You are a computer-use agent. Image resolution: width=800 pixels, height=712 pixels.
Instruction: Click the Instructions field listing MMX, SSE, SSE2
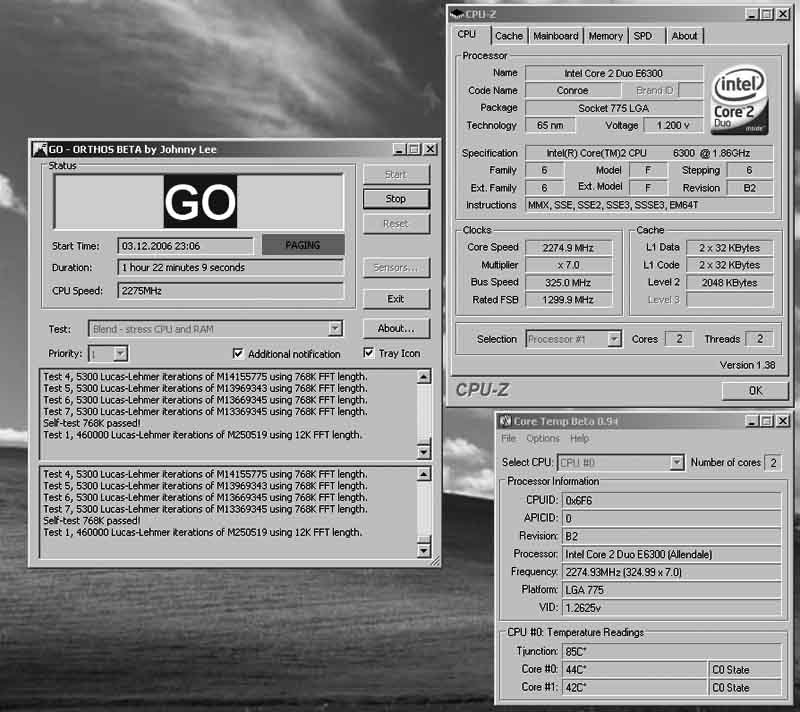tap(649, 205)
